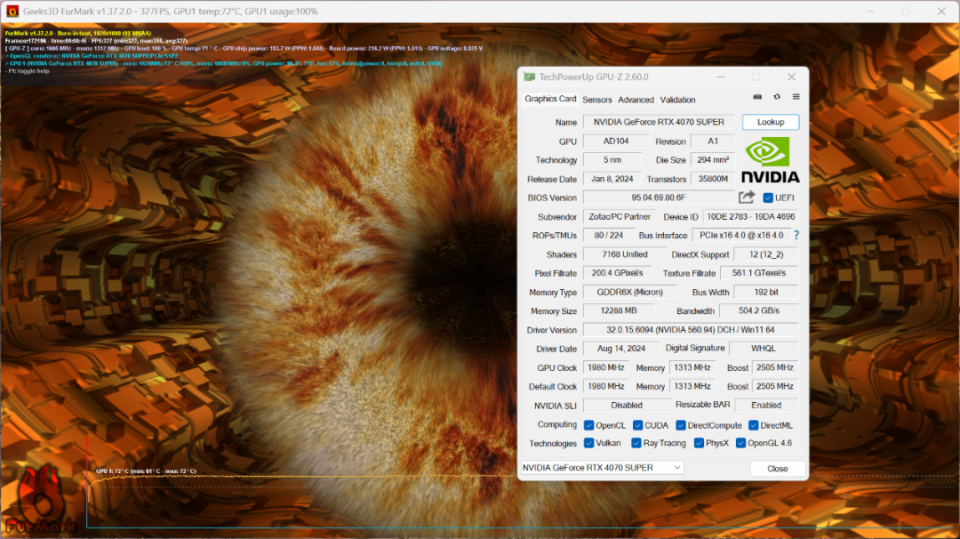Click the 12288 MB memory size value

click(x=618, y=311)
